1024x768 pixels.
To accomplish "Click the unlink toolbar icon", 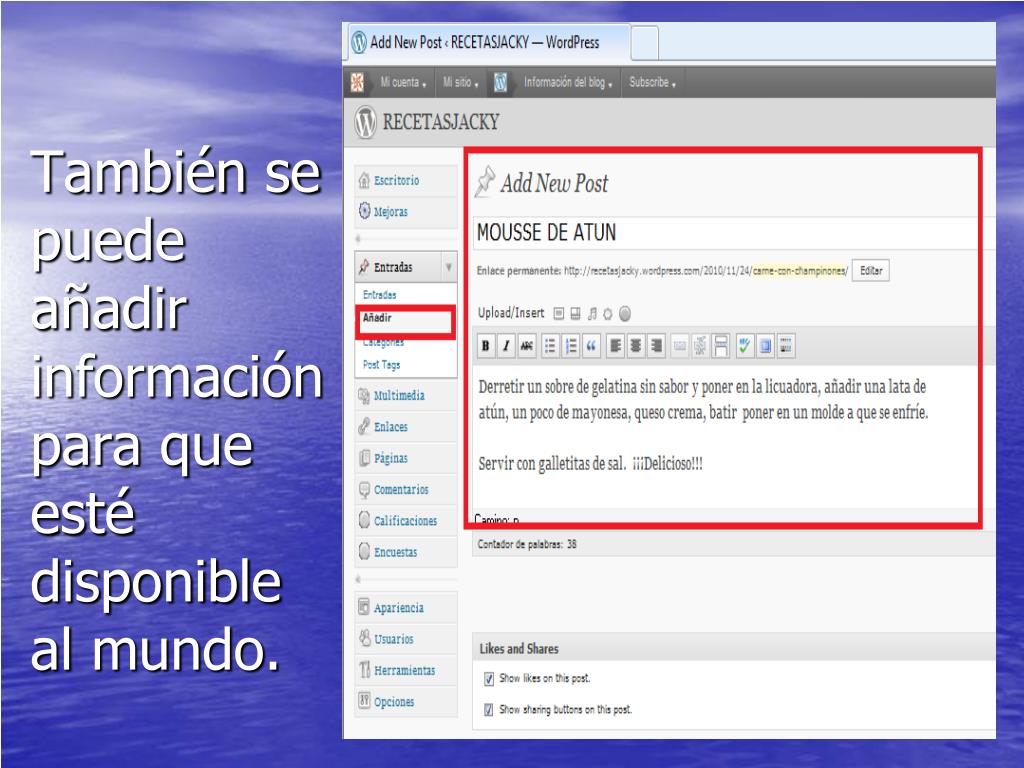I will coord(700,346).
